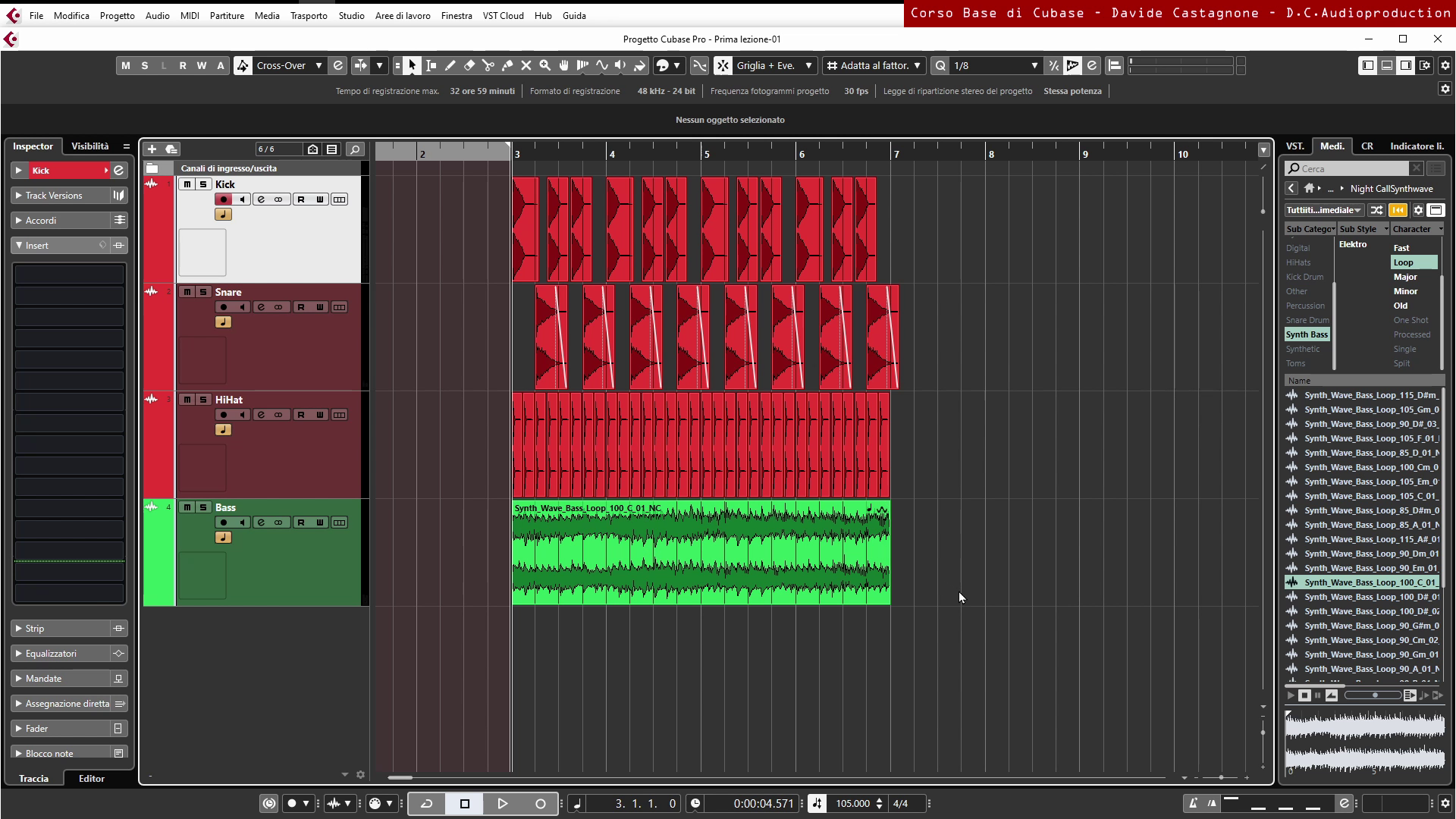Open the Griglia + Eve. snap type dropdown
The image size is (1456, 819).
(775, 66)
